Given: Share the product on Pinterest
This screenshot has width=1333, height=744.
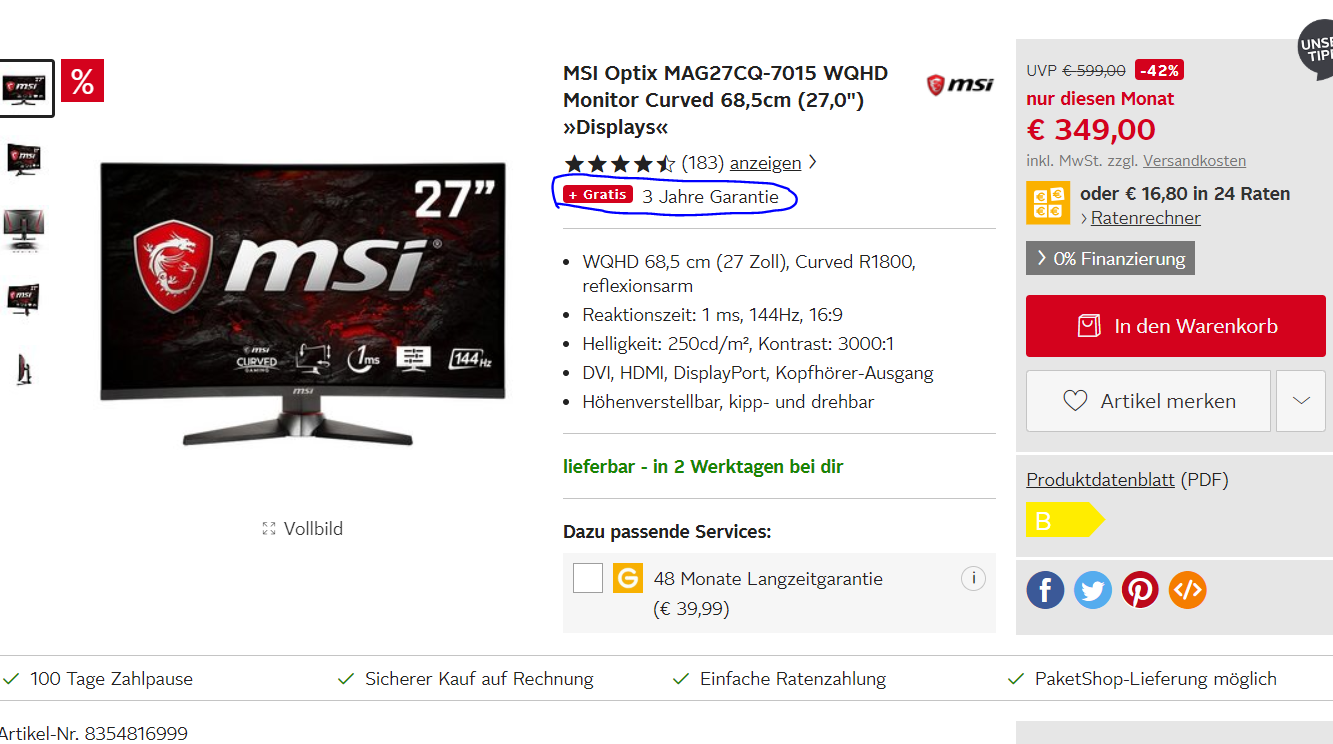Looking at the screenshot, I should pos(1140,590).
